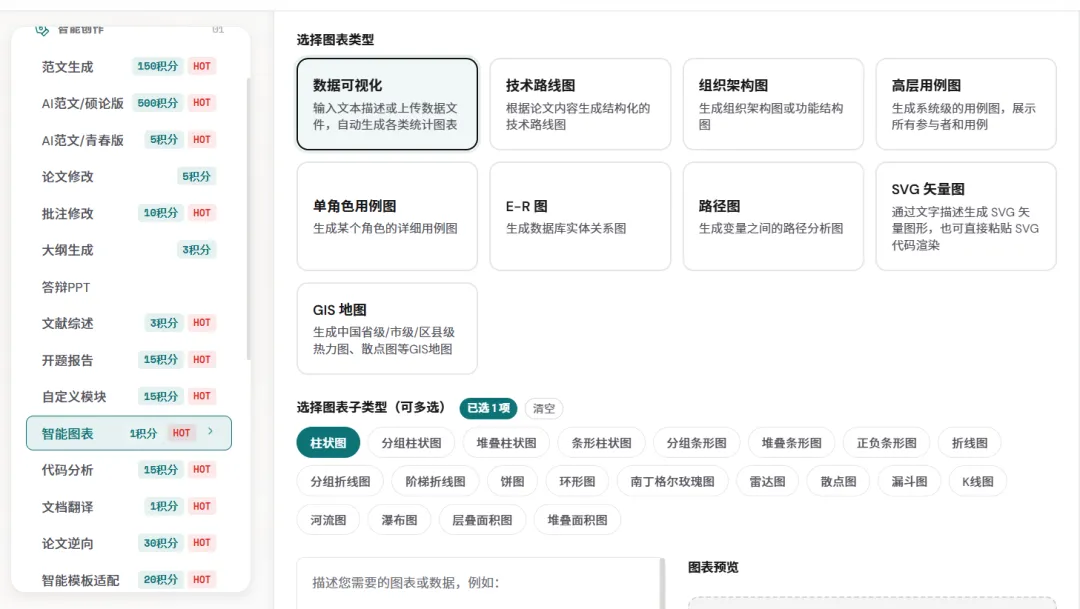The image size is (1080, 609).
Task: Toggle the 分组柱状图 subtype chip
Action: pyautogui.click(x=411, y=443)
